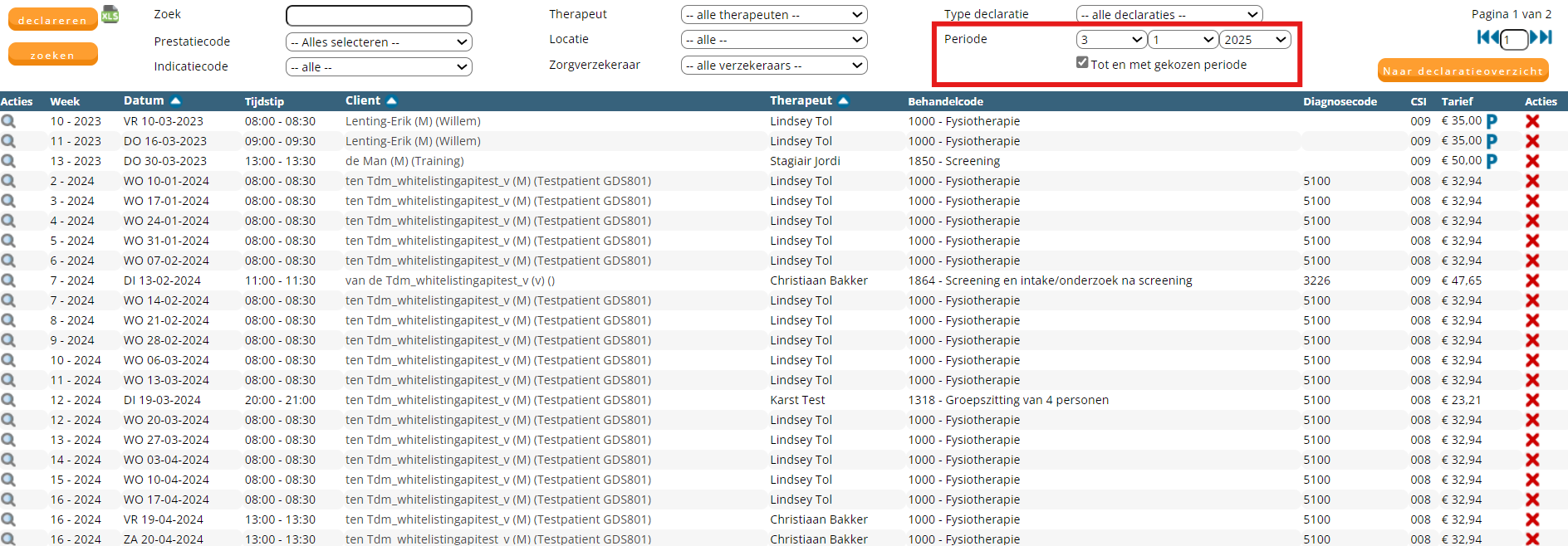The height and width of the screenshot is (546, 1568).
Task: Export the list using the XLS icon
Action: 110,14
